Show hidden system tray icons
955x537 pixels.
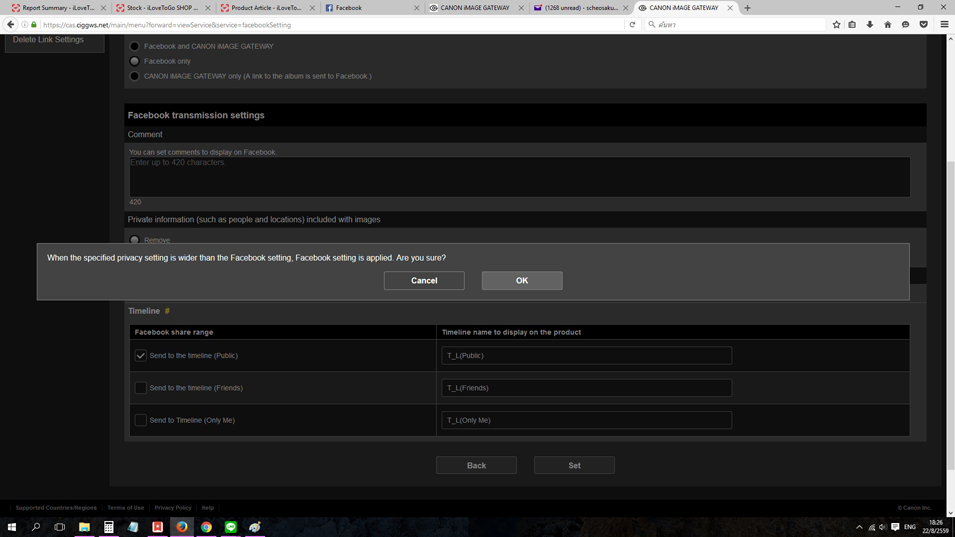tap(859, 527)
